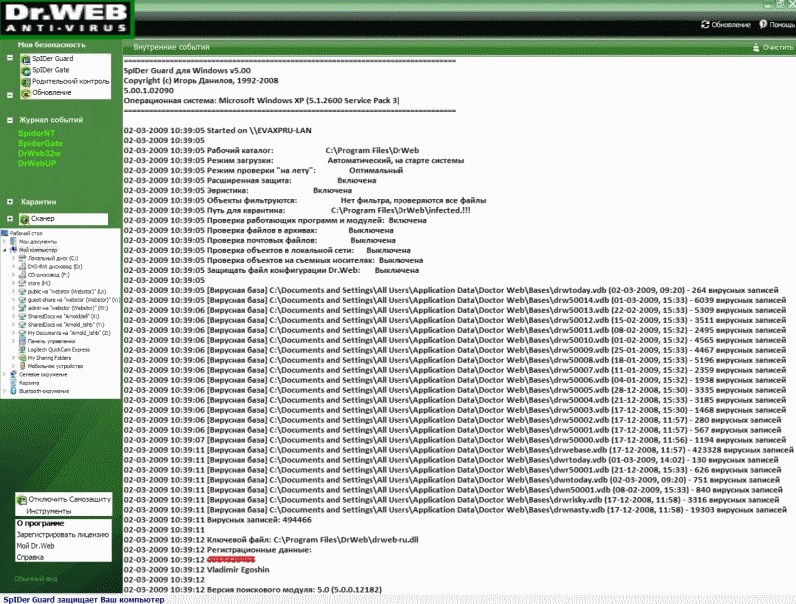
Task: Toggle Отключить Самозащиту self-protection
Action: 63,499
